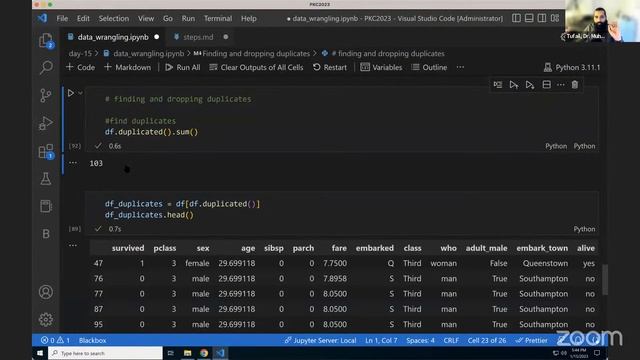Click Finding and dropping duplicates markdown breadcrumb
Viewport: 640px width, 360px height.
(251, 53)
